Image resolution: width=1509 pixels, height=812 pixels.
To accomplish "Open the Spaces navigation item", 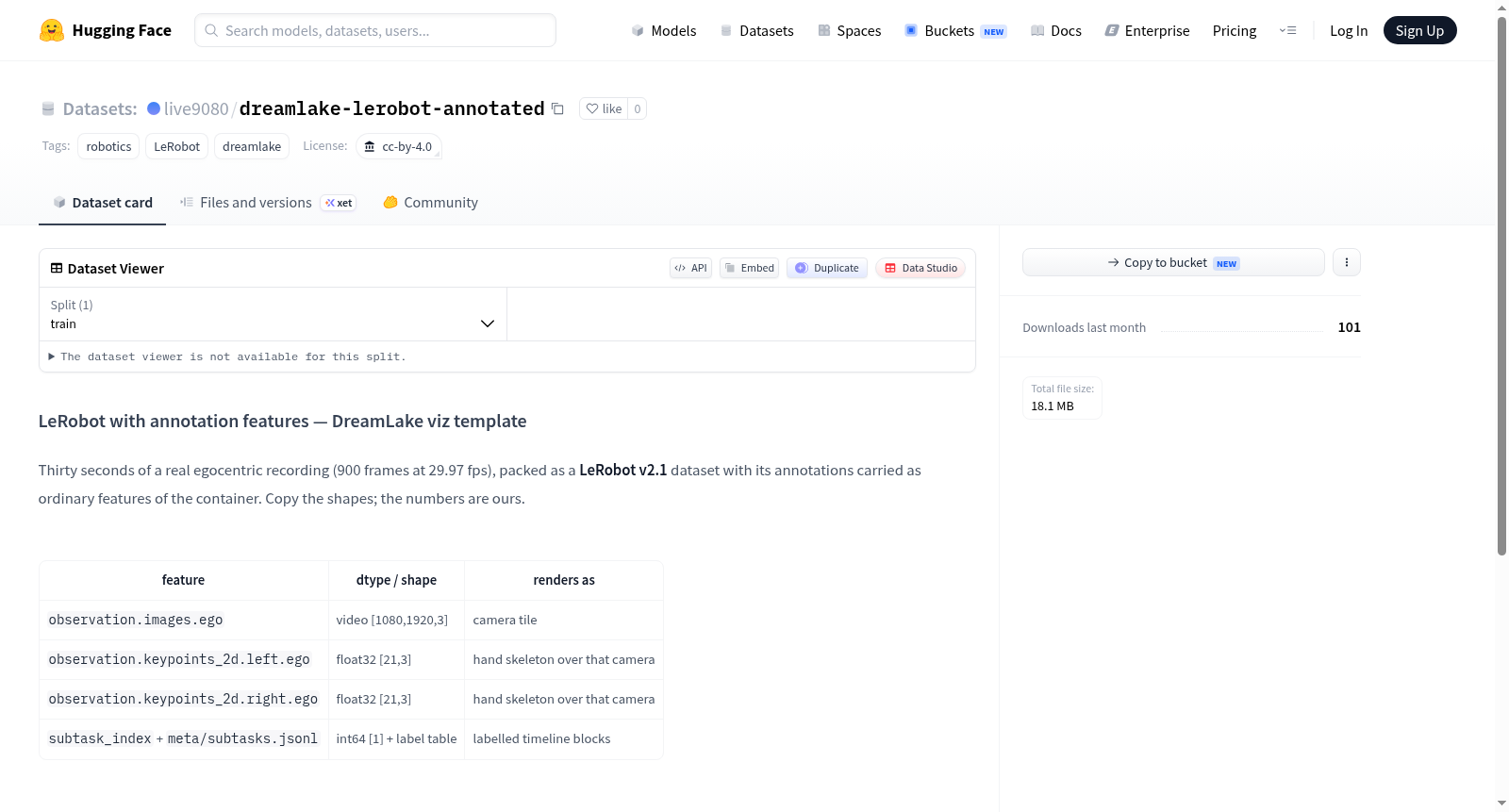I will 850,30.
